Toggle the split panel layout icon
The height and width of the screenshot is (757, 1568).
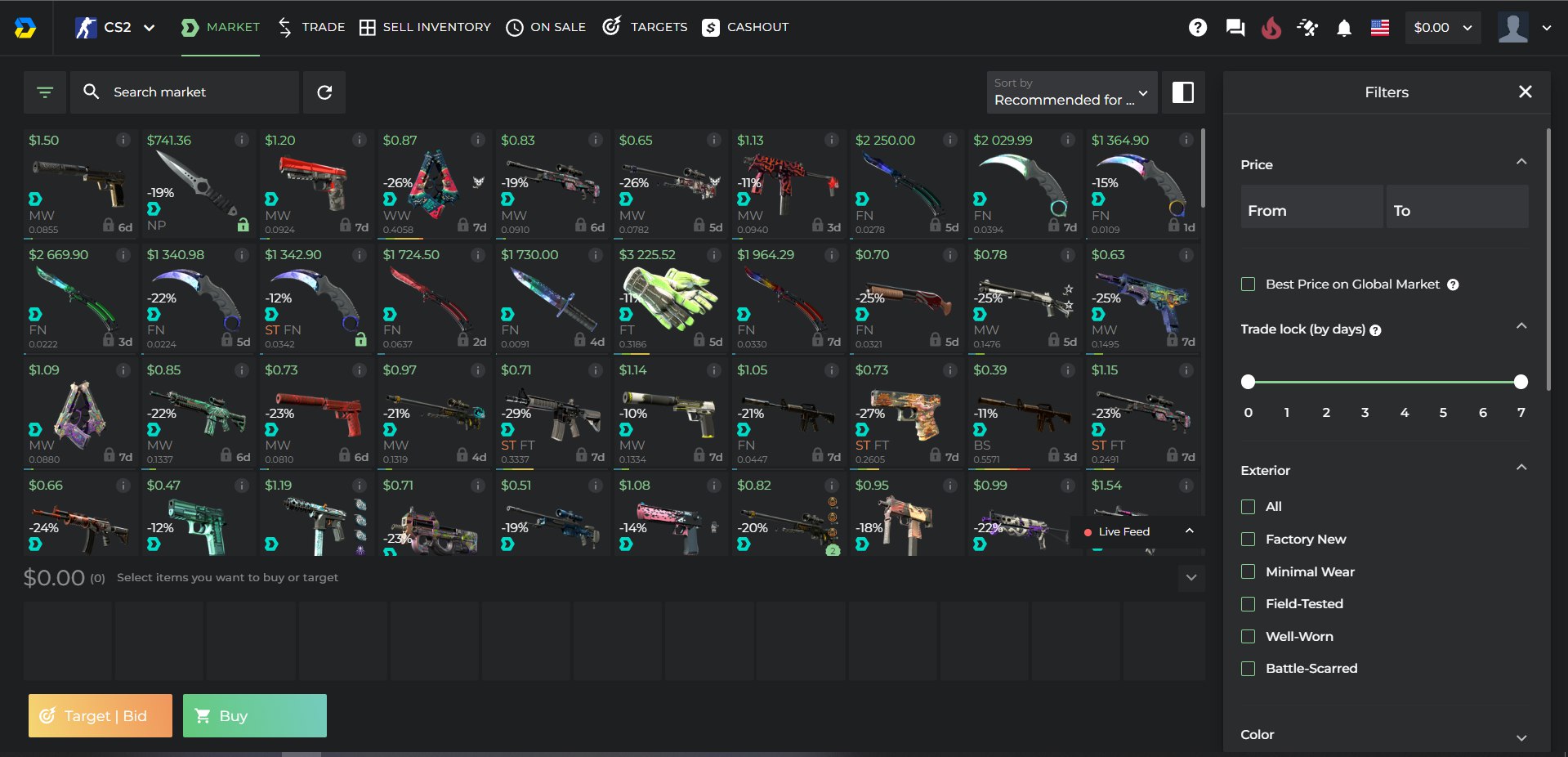click(1182, 92)
